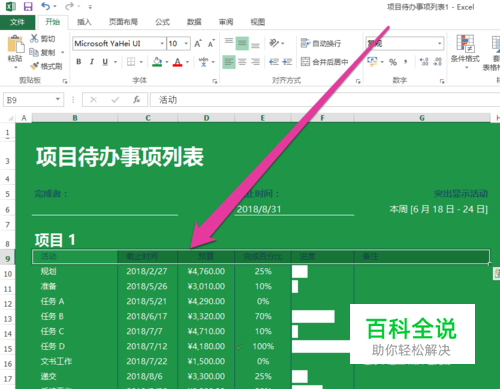
Task: Click the increase indent icon
Action: point(287,62)
